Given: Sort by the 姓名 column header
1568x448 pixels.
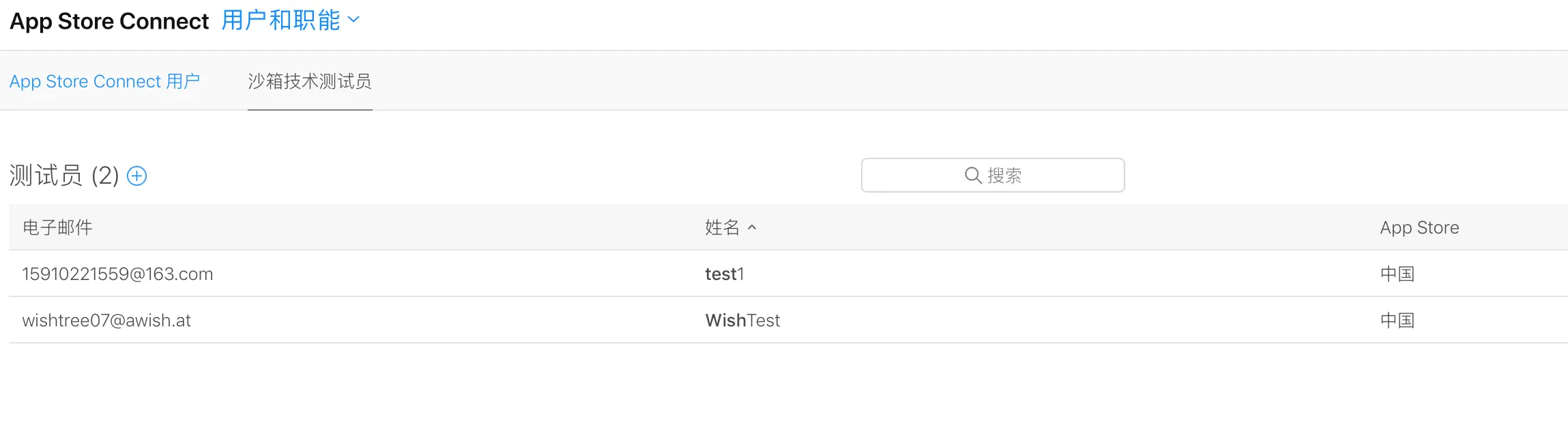Looking at the screenshot, I should (722, 227).
